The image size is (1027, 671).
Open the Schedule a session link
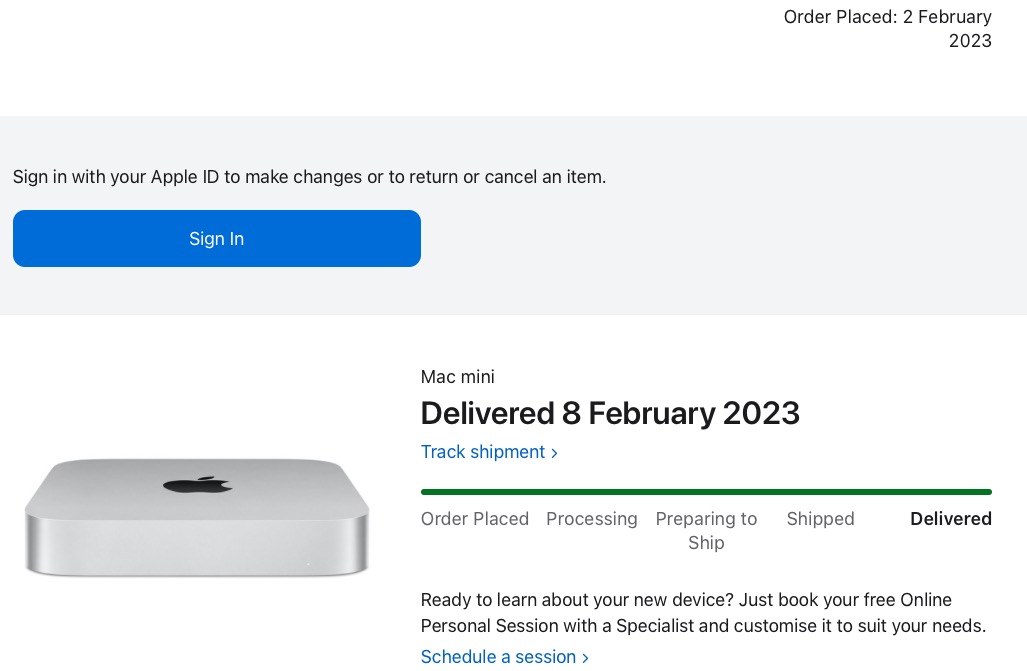(498, 657)
